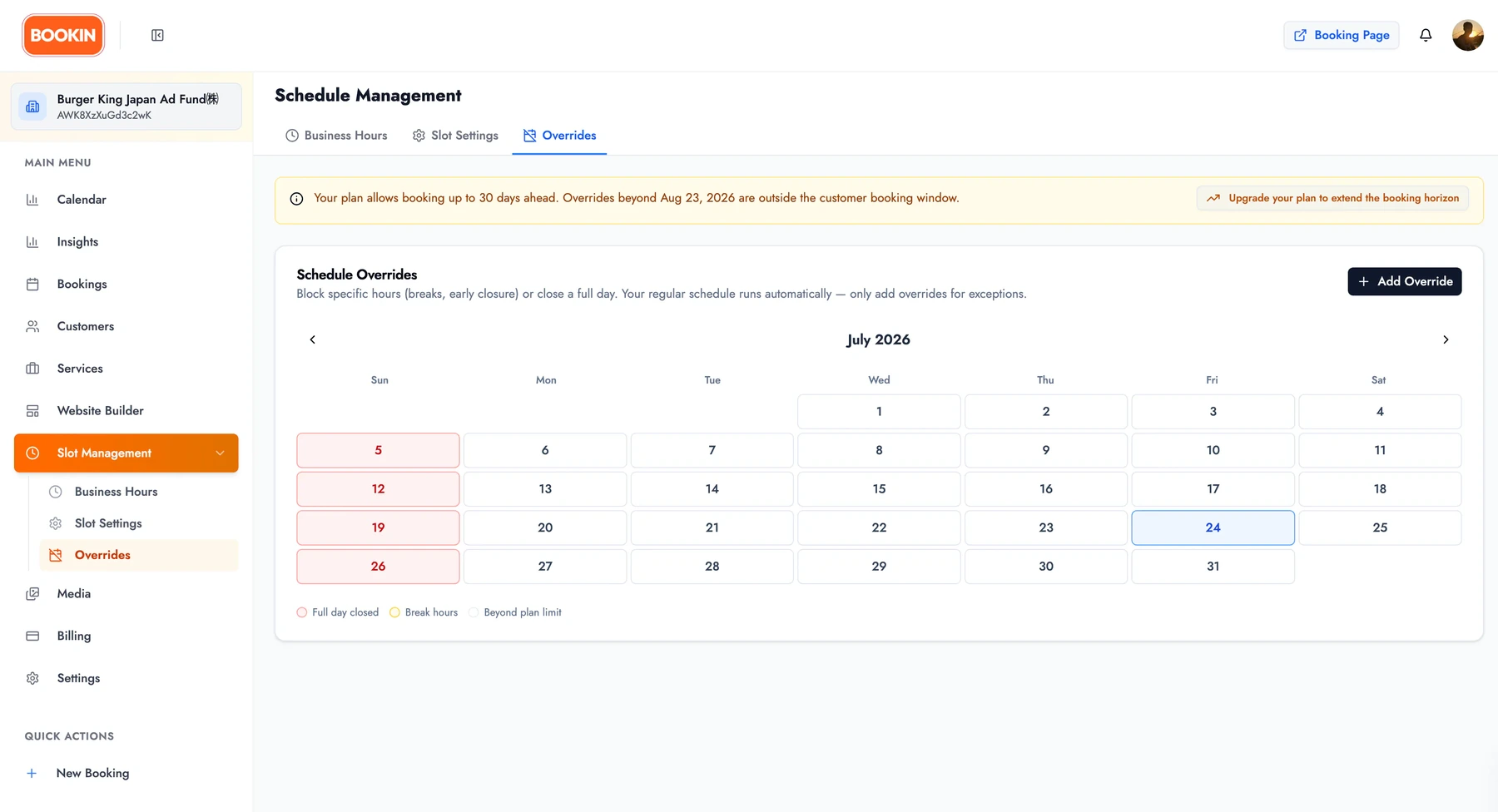Screen dimensions: 1498x812
Task: Select closed Sunday July 5
Action: coord(378,450)
